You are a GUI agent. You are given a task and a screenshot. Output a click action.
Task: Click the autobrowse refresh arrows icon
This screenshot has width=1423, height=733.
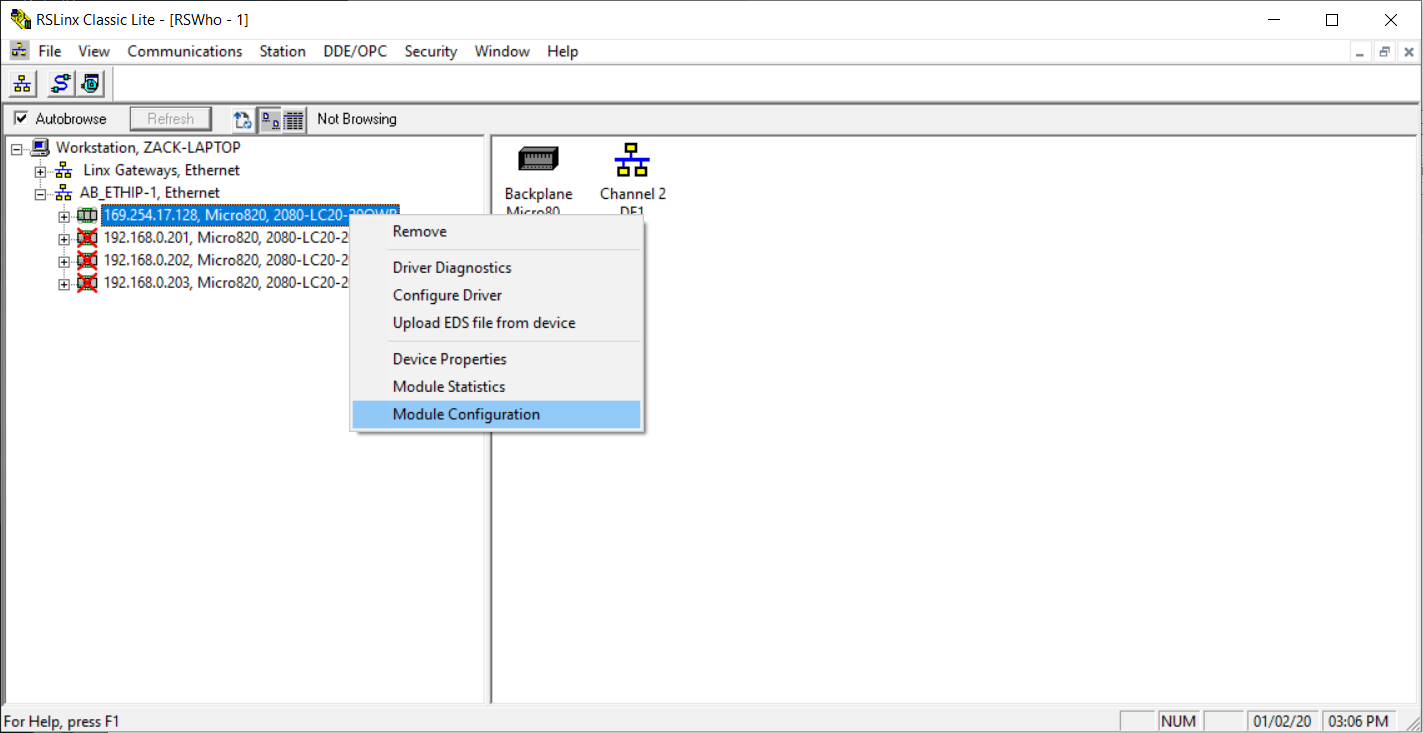pos(242,120)
